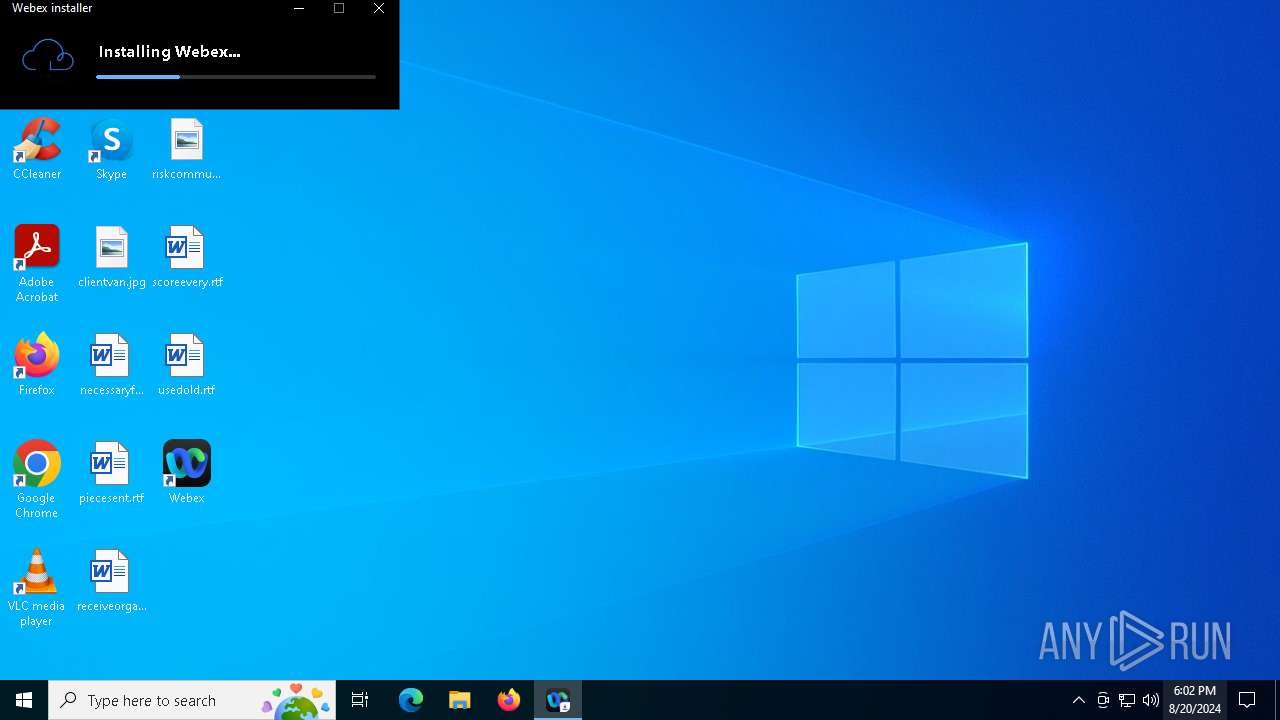Open the volume control tray icon
The height and width of the screenshot is (720, 1280).
pyautogui.click(x=1151, y=700)
